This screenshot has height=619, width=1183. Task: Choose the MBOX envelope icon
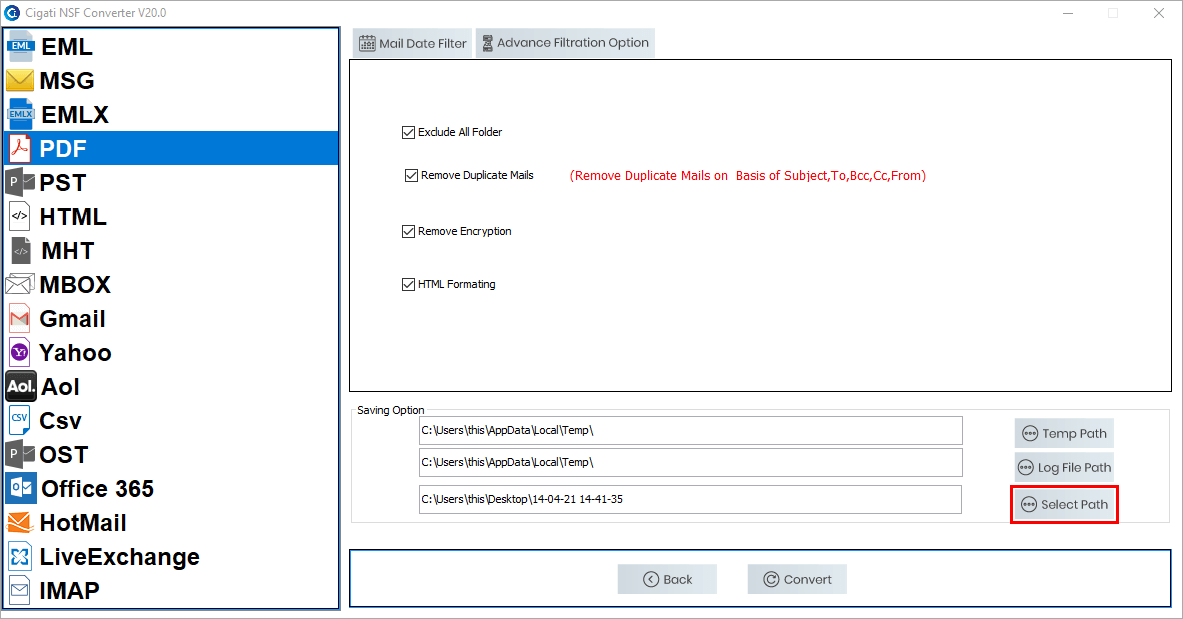pyautogui.click(x=20, y=284)
